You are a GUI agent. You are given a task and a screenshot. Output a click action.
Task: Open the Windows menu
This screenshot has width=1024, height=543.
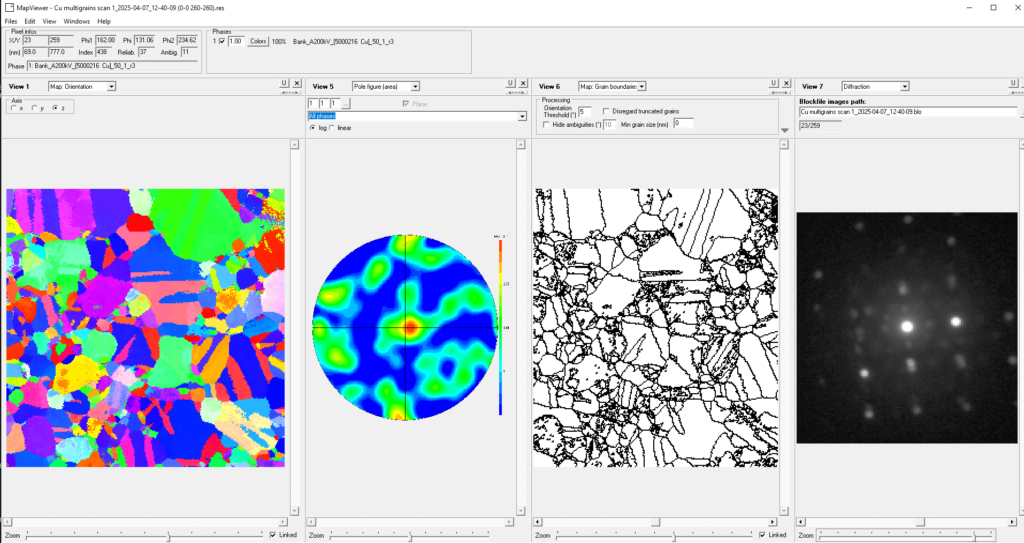[x=76, y=21]
